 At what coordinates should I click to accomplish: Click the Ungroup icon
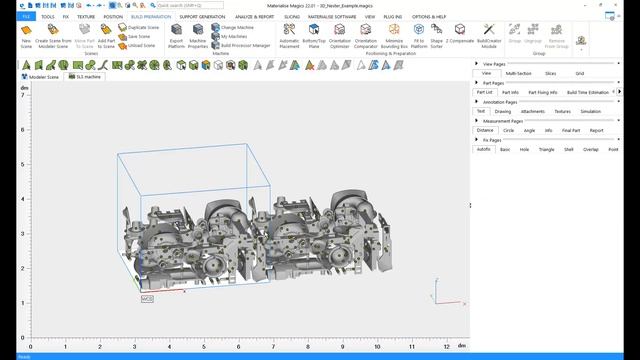(533, 29)
